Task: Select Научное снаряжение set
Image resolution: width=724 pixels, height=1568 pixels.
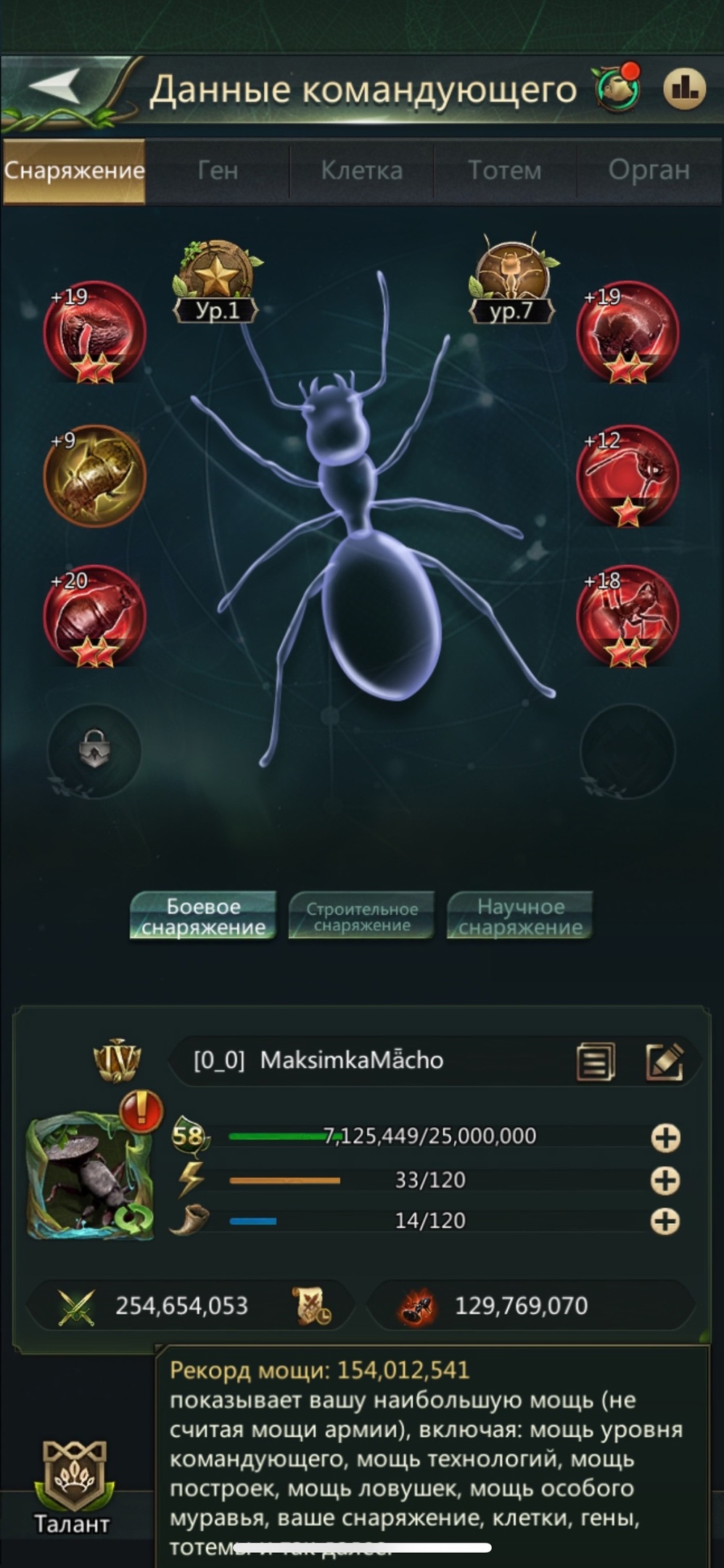Action: click(520, 916)
